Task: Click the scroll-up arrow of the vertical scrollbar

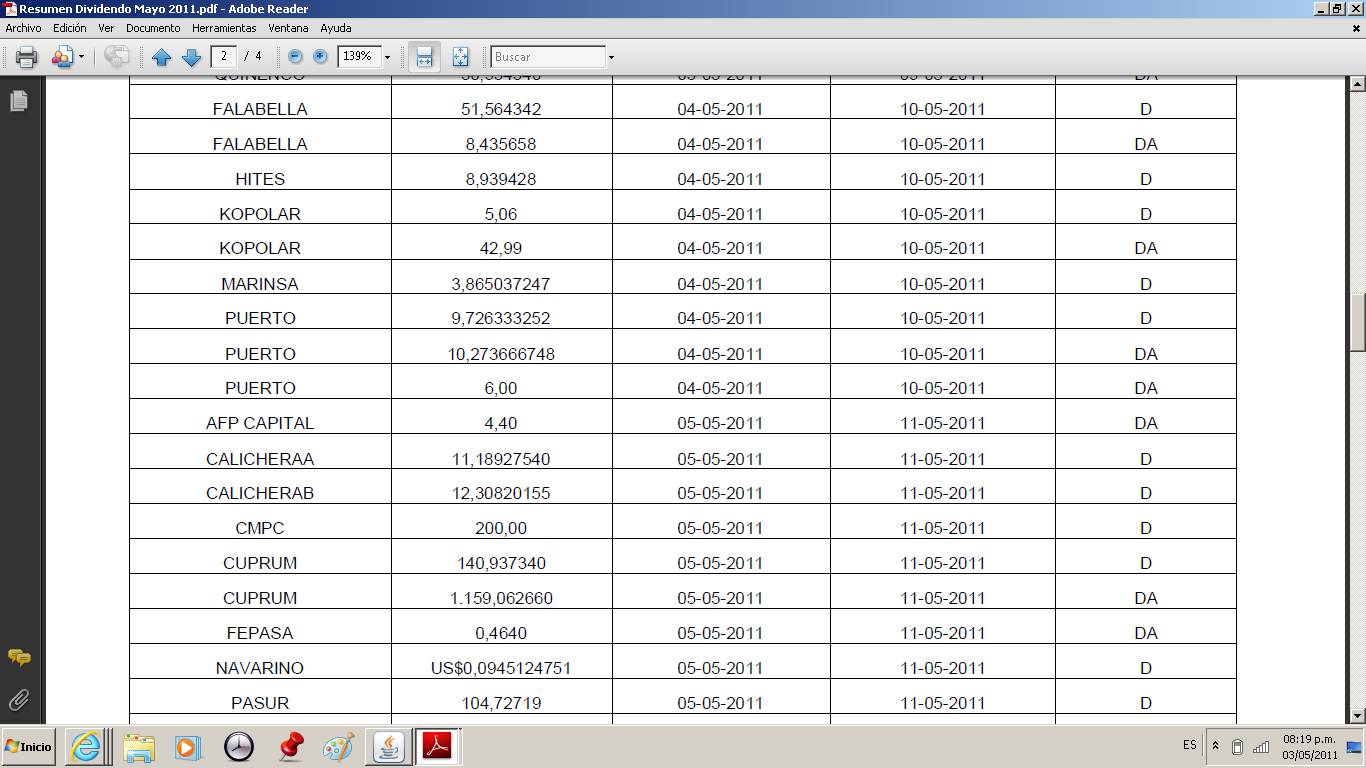Action: [x=1358, y=83]
